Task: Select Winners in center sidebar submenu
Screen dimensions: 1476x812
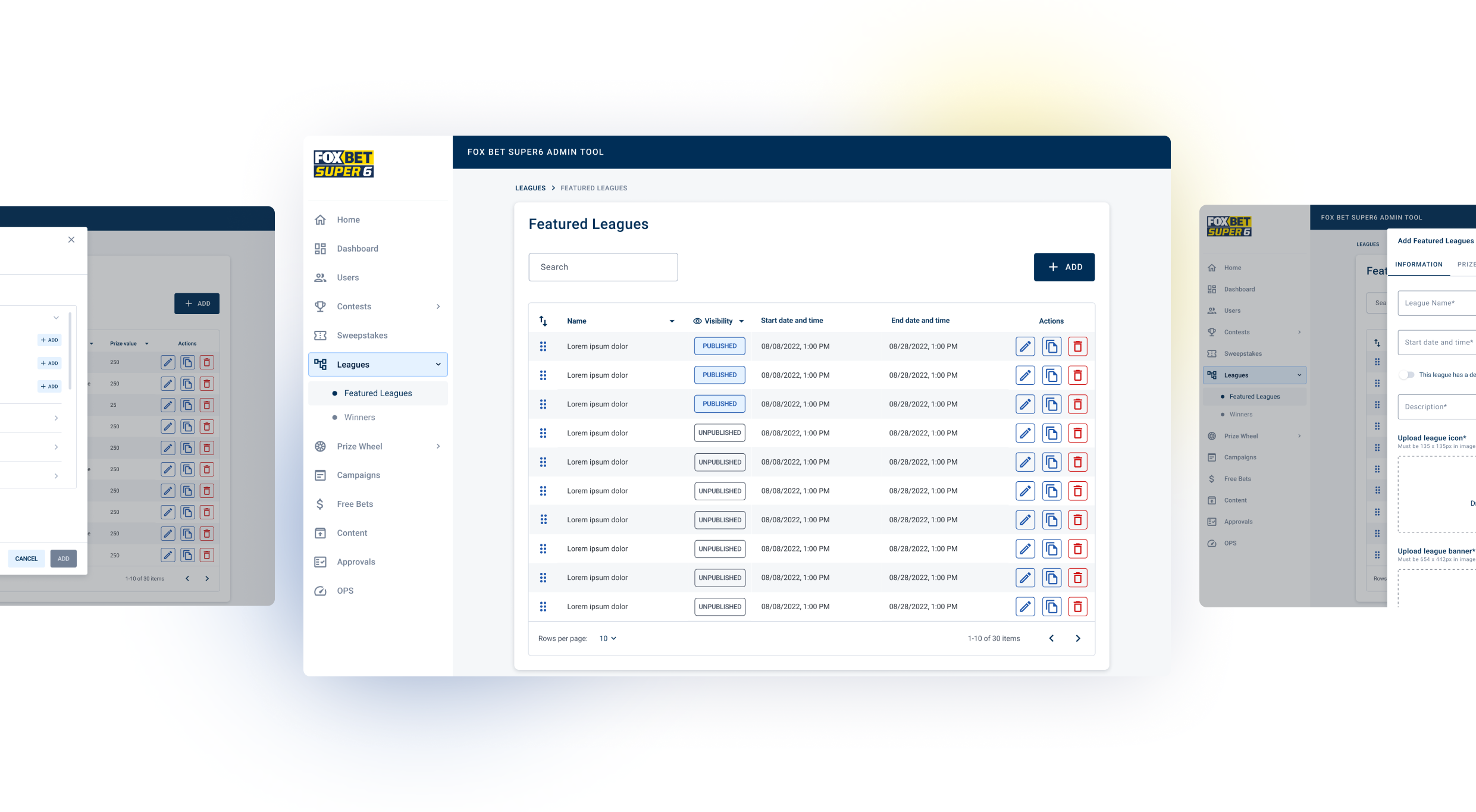Action: coord(359,418)
